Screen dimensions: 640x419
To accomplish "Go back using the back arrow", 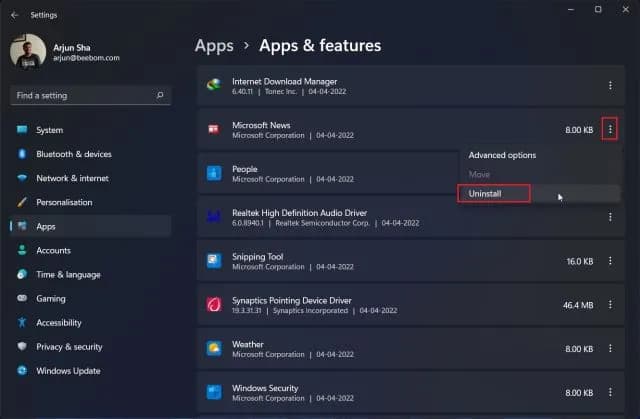I will [14, 15].
